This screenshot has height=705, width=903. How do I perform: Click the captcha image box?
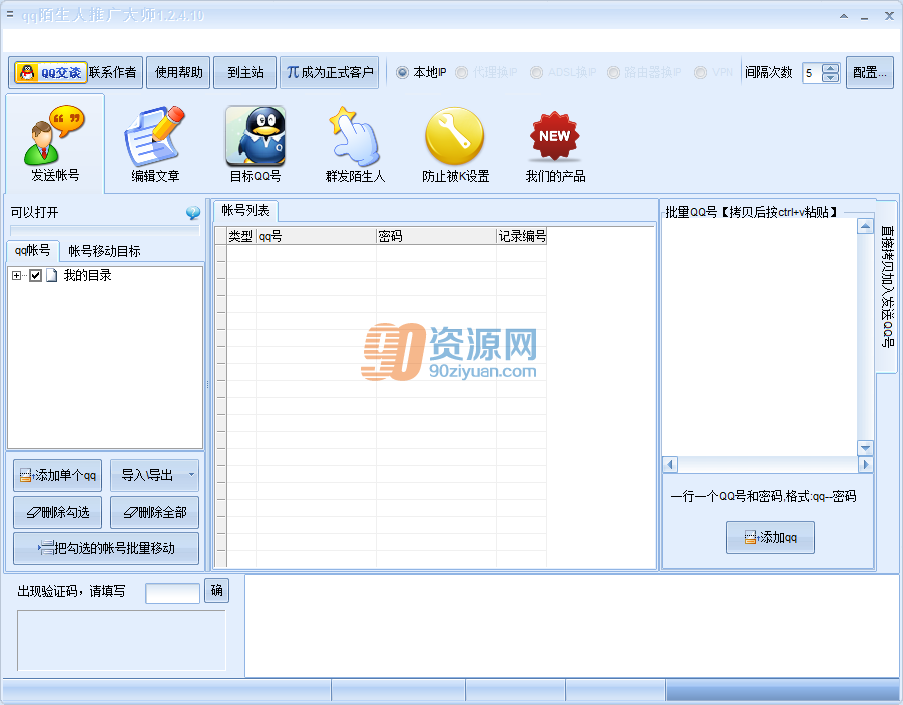[121, 640]
